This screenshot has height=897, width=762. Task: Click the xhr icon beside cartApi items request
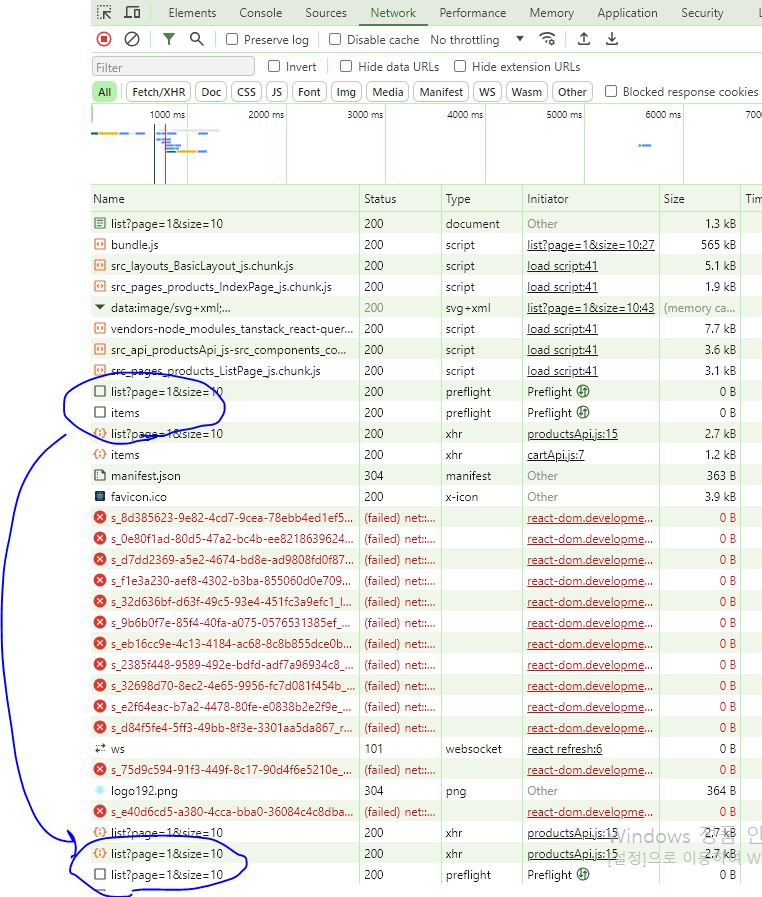pos(100,455)
